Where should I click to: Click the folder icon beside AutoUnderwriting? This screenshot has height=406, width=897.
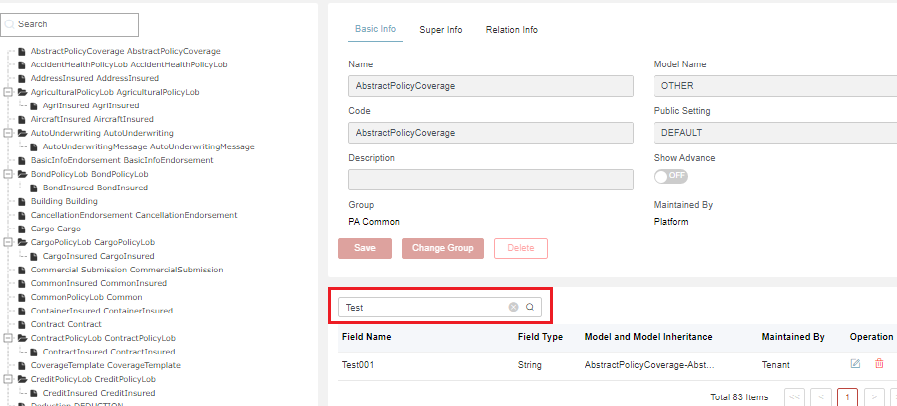pyautogui.click(x=22, y=133)
